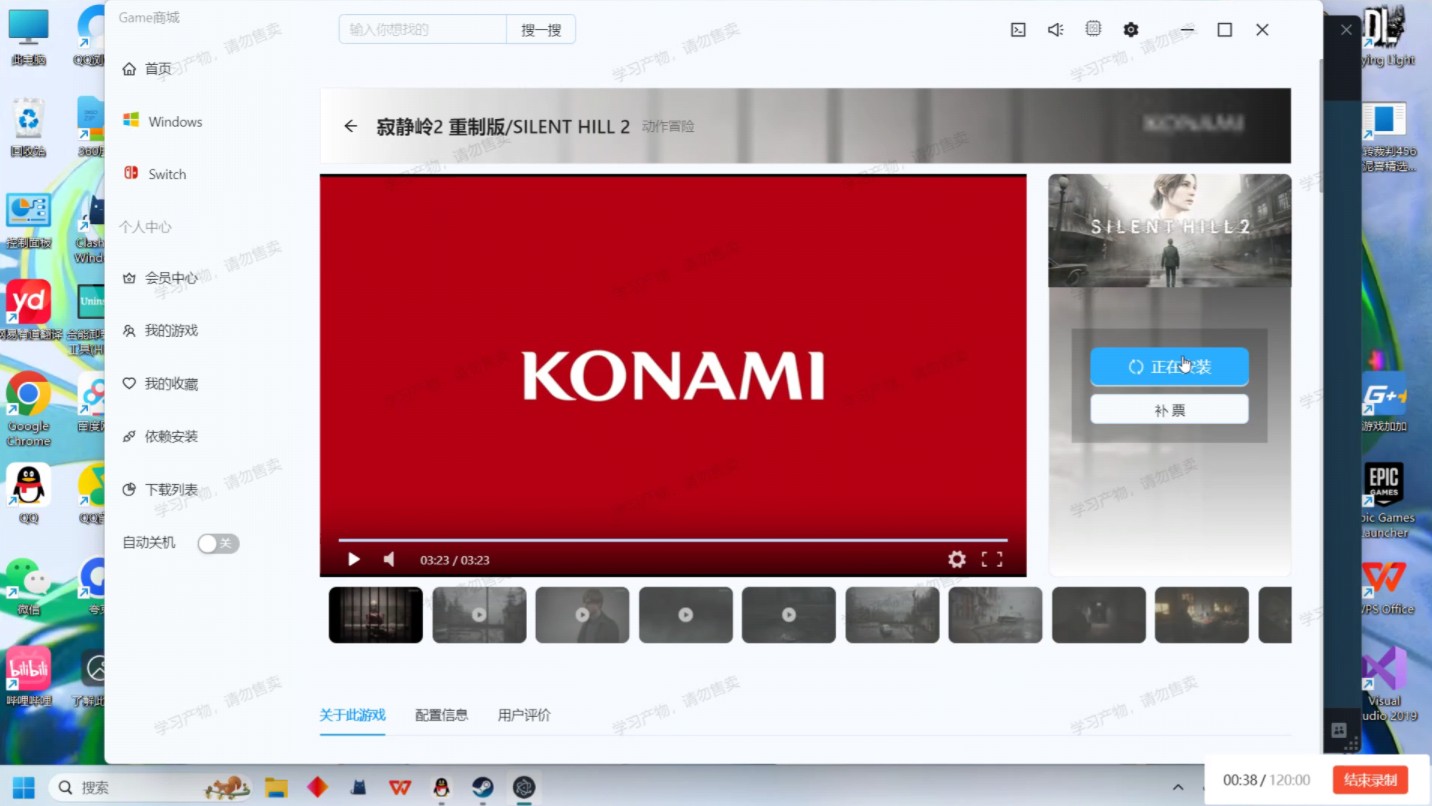Open 控制面板 desktop shortcut

[28, 222]
